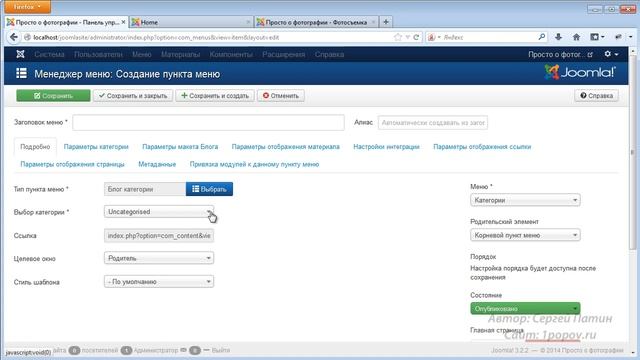640x360 pixels.
Task: Open the Система menu
Action: pyautogui.click(x=49, y=54)
